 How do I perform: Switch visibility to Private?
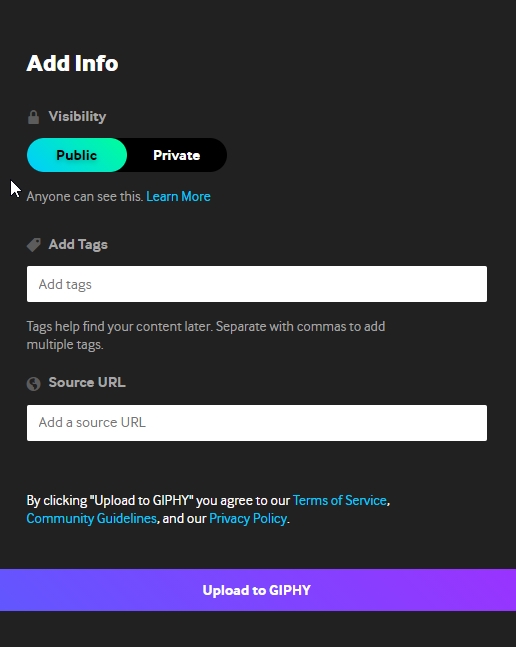(177, 155)
